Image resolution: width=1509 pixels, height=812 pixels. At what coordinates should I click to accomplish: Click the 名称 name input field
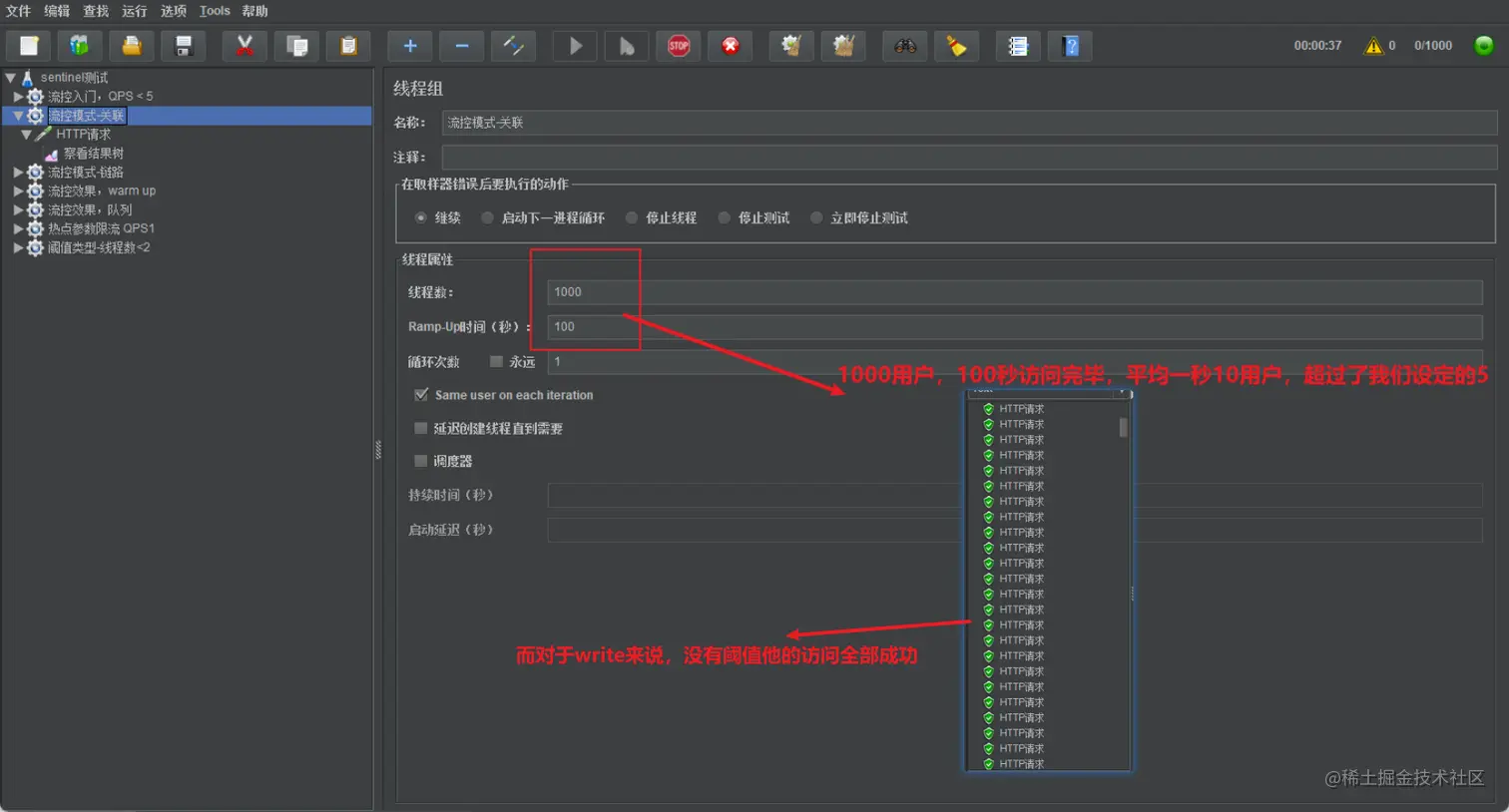[x=969, y=123]
